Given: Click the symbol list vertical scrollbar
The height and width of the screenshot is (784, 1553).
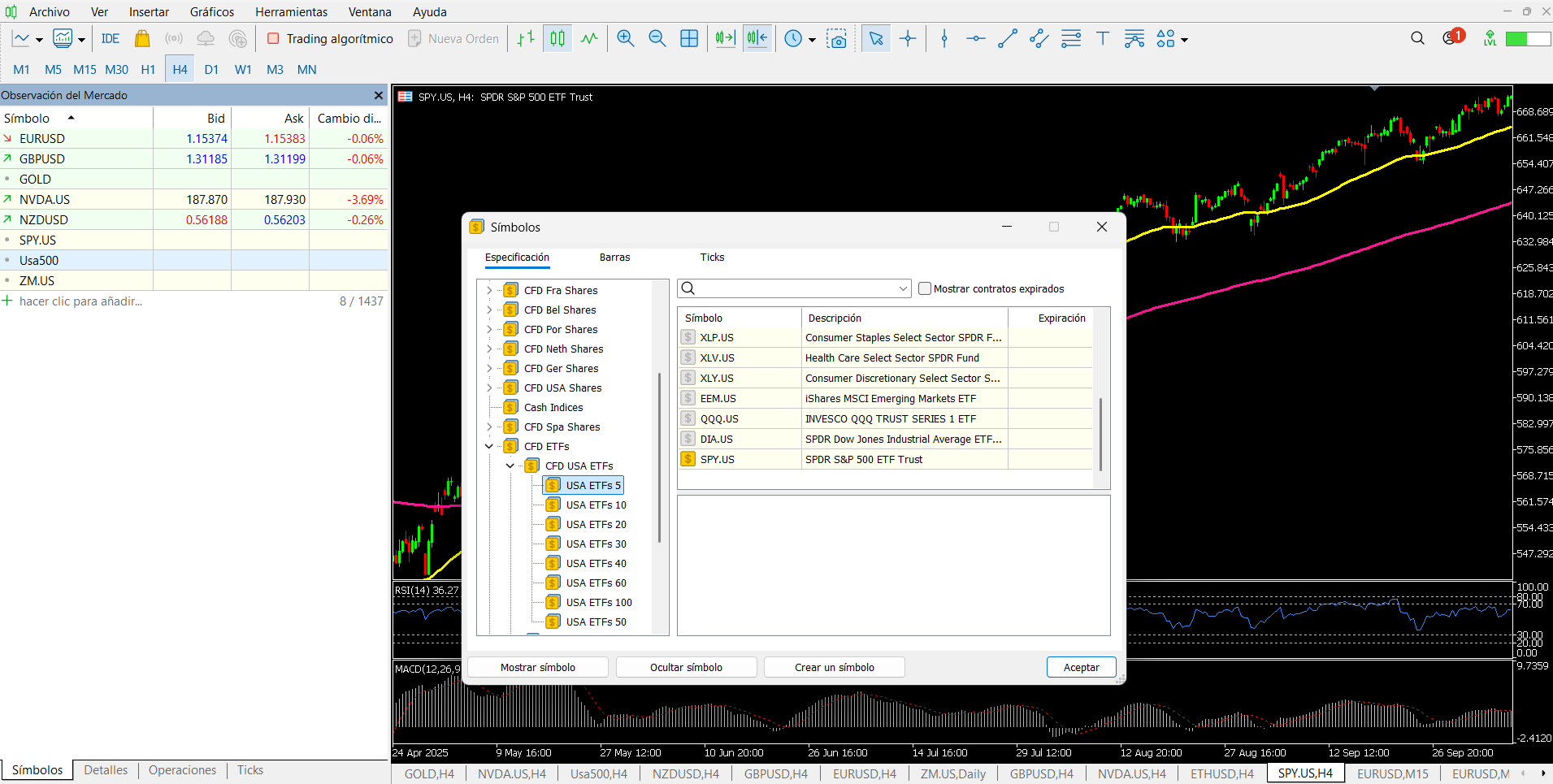Looking at the screenshot, I should [x=1100, y=435].
